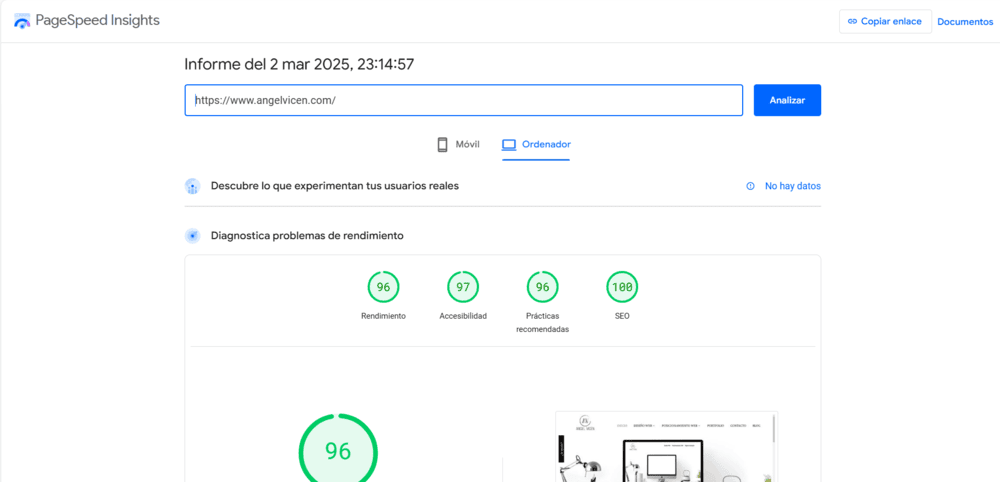Click the mobile phone icon
1000x482 pixels.
pyautogui.click(x=443, y=145)
